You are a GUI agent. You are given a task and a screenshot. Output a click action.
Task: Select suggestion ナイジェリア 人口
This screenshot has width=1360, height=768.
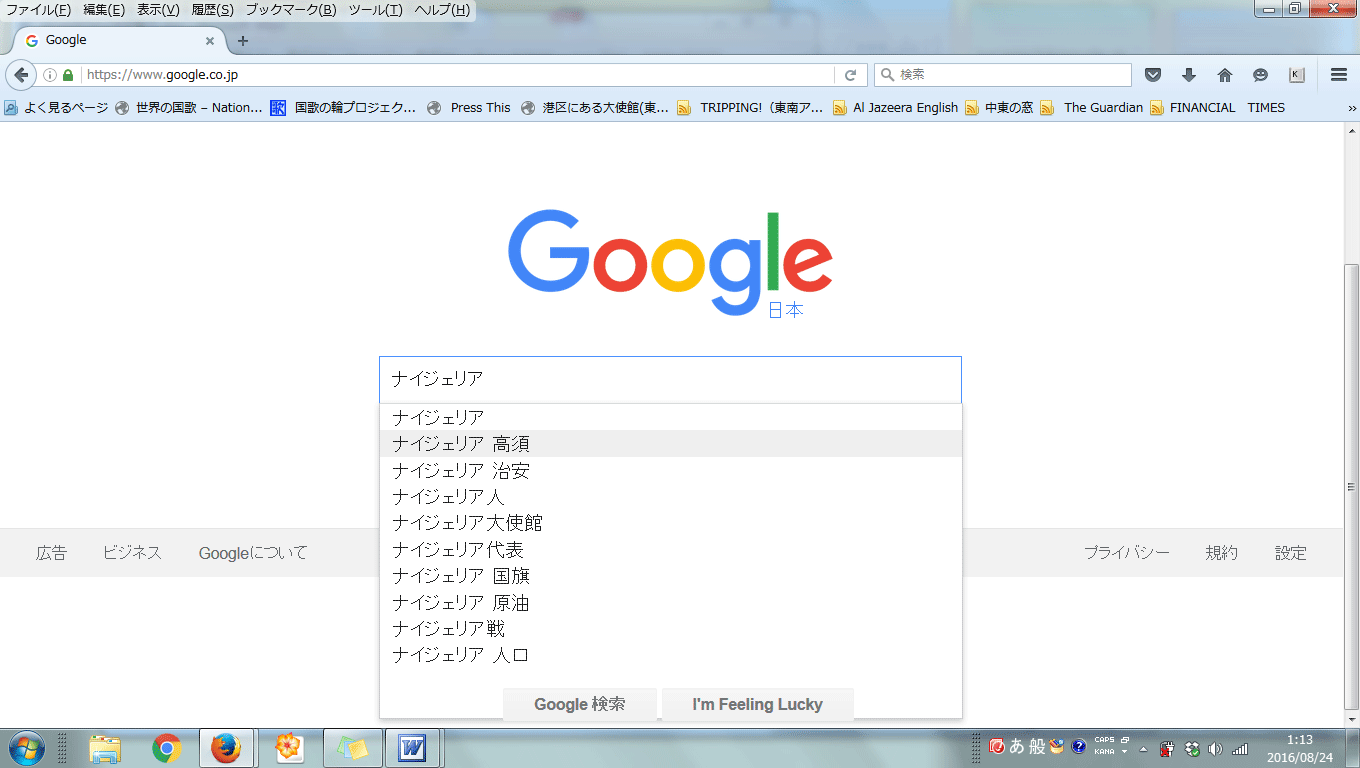(x=671, y=655)
